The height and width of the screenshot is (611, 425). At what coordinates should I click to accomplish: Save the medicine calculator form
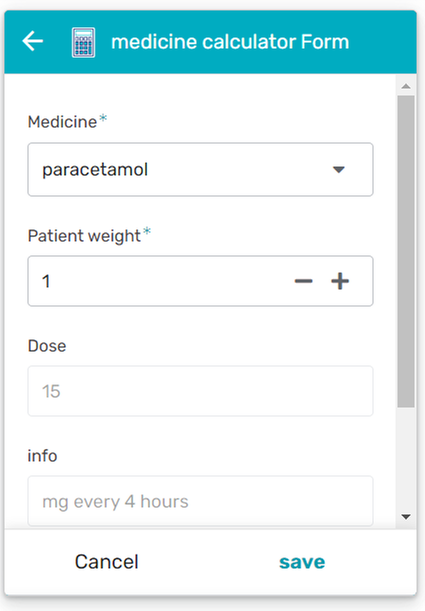tap(302, 562)
